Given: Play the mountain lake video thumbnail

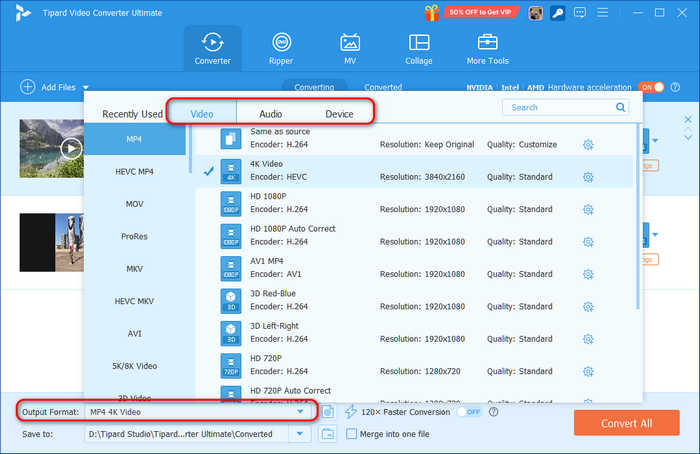Looking at the screenshot, I should (x=71, y=149).
